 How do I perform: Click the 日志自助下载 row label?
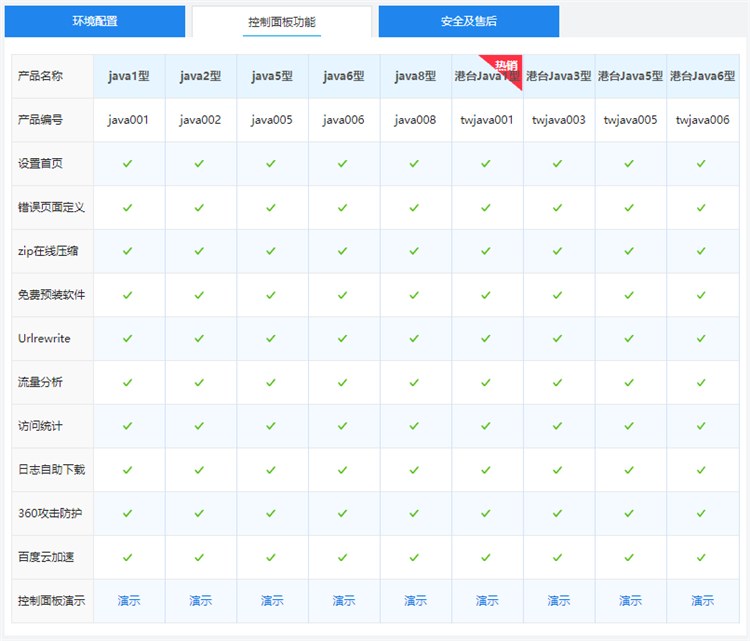(51, 470)
